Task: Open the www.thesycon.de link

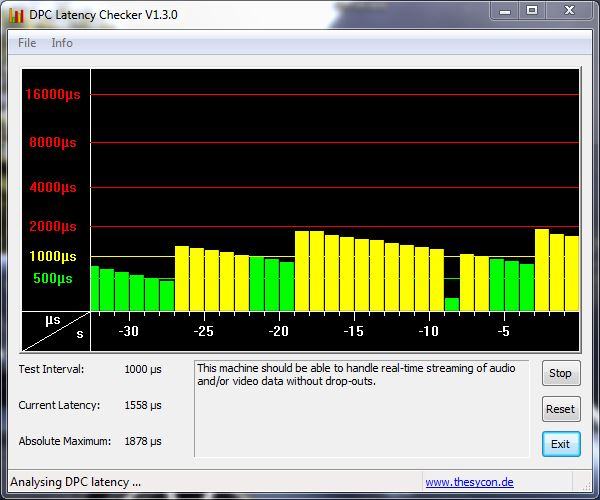Action: 469,482
